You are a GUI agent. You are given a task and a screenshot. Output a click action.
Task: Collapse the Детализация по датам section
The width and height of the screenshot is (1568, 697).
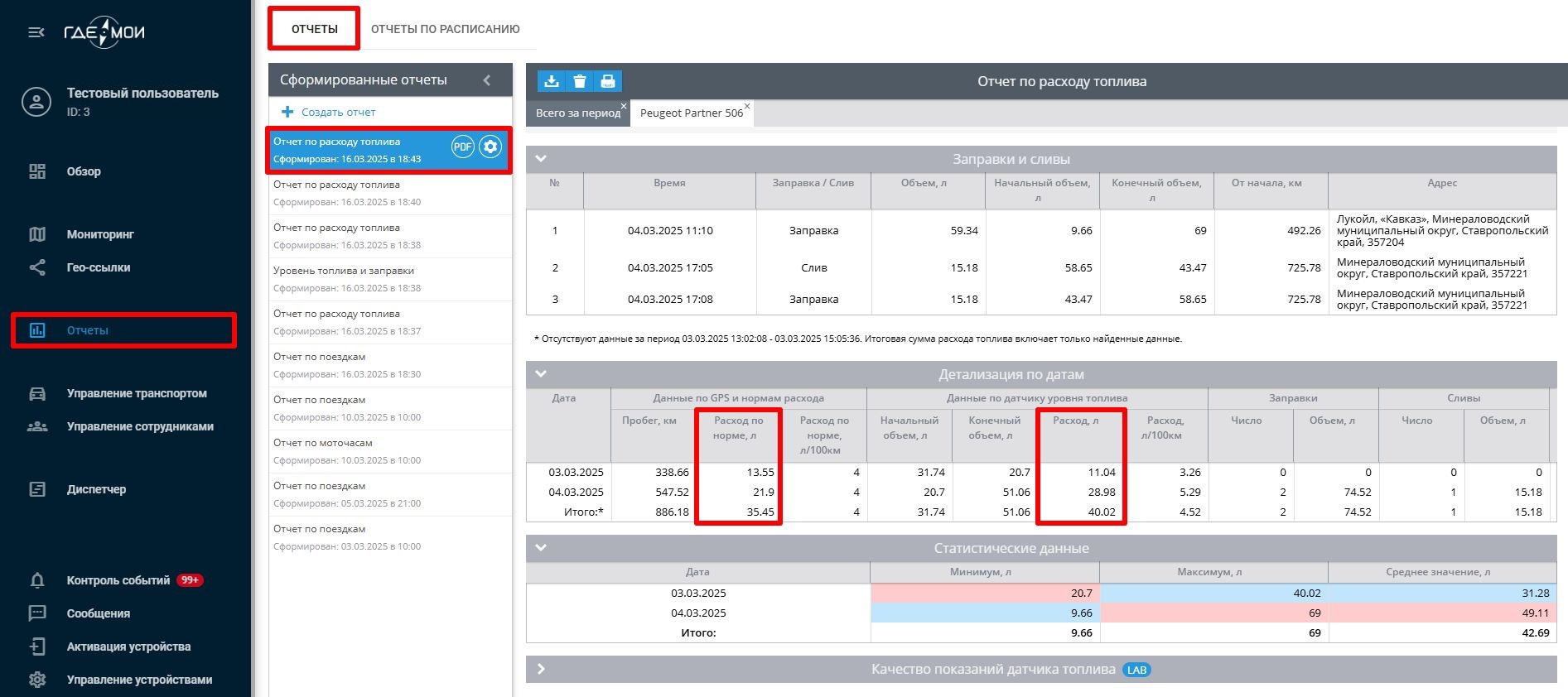tap(542, 374)
